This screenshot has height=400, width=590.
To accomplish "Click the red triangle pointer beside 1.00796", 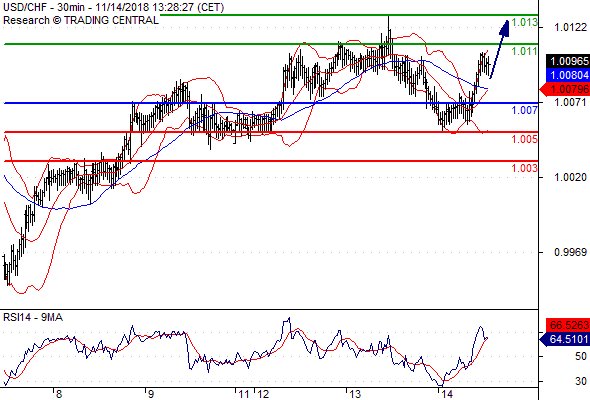I will (x=542, y=90).
